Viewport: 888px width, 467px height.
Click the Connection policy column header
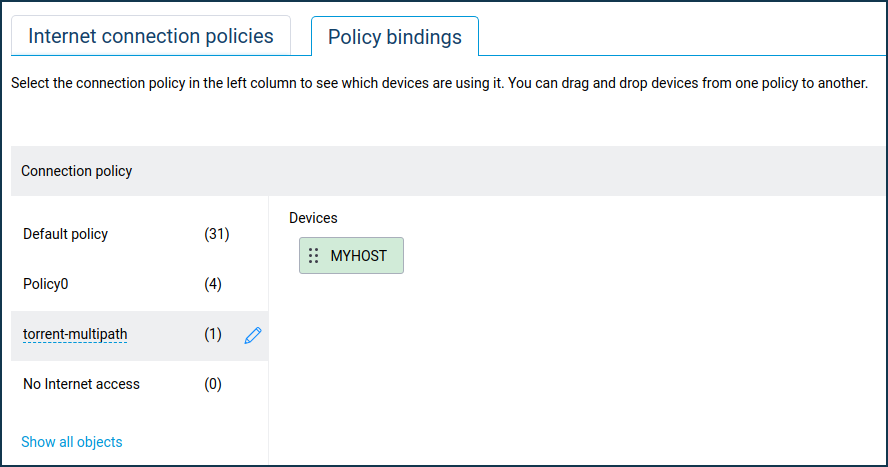point(76,171)
